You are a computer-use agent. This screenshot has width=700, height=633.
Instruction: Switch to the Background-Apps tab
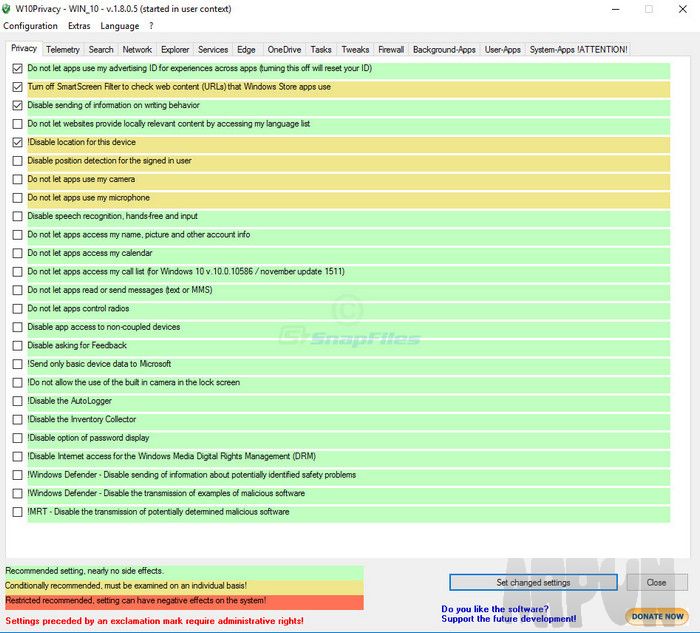point(444,50)
